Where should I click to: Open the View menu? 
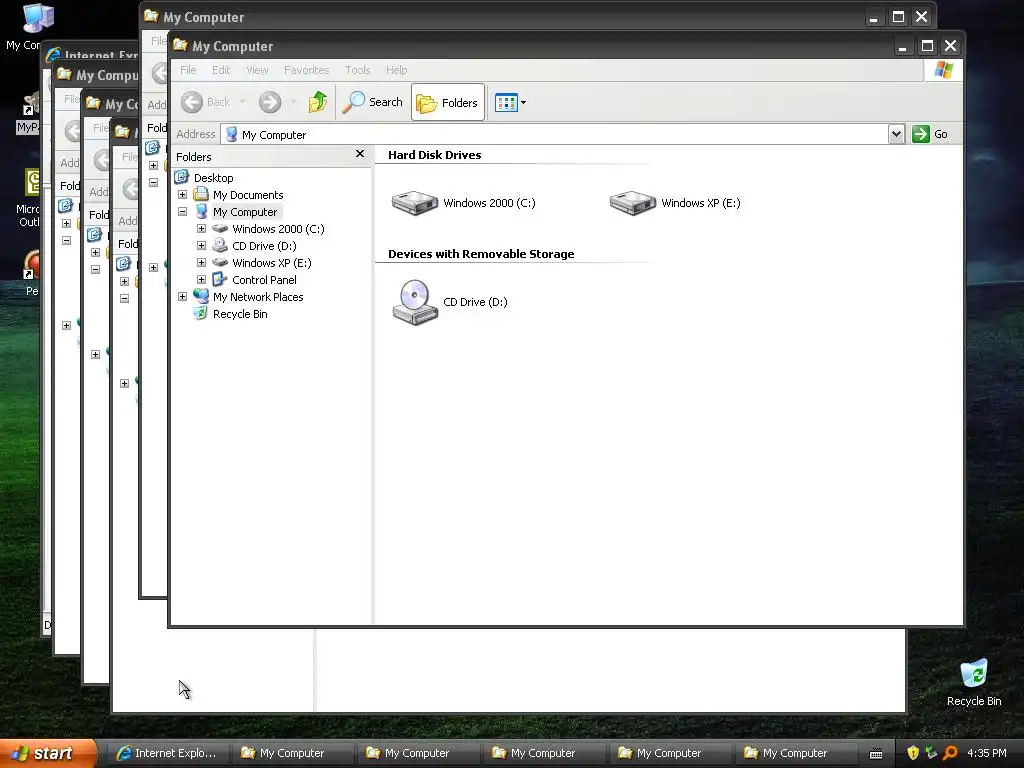(257, 70)
